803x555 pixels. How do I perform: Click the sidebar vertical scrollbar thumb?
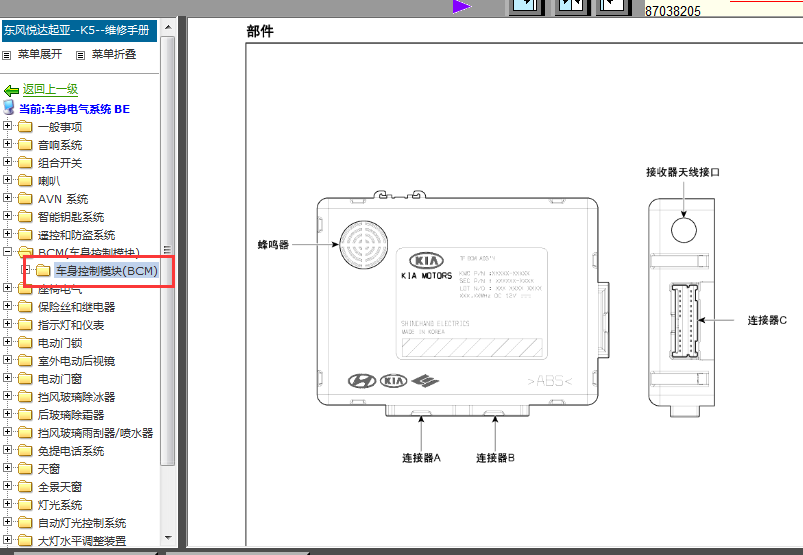[168, 251]
